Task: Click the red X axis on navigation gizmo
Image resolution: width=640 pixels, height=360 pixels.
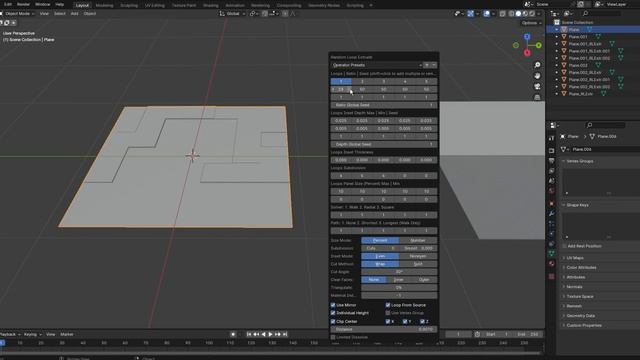Action: (527, 53)
